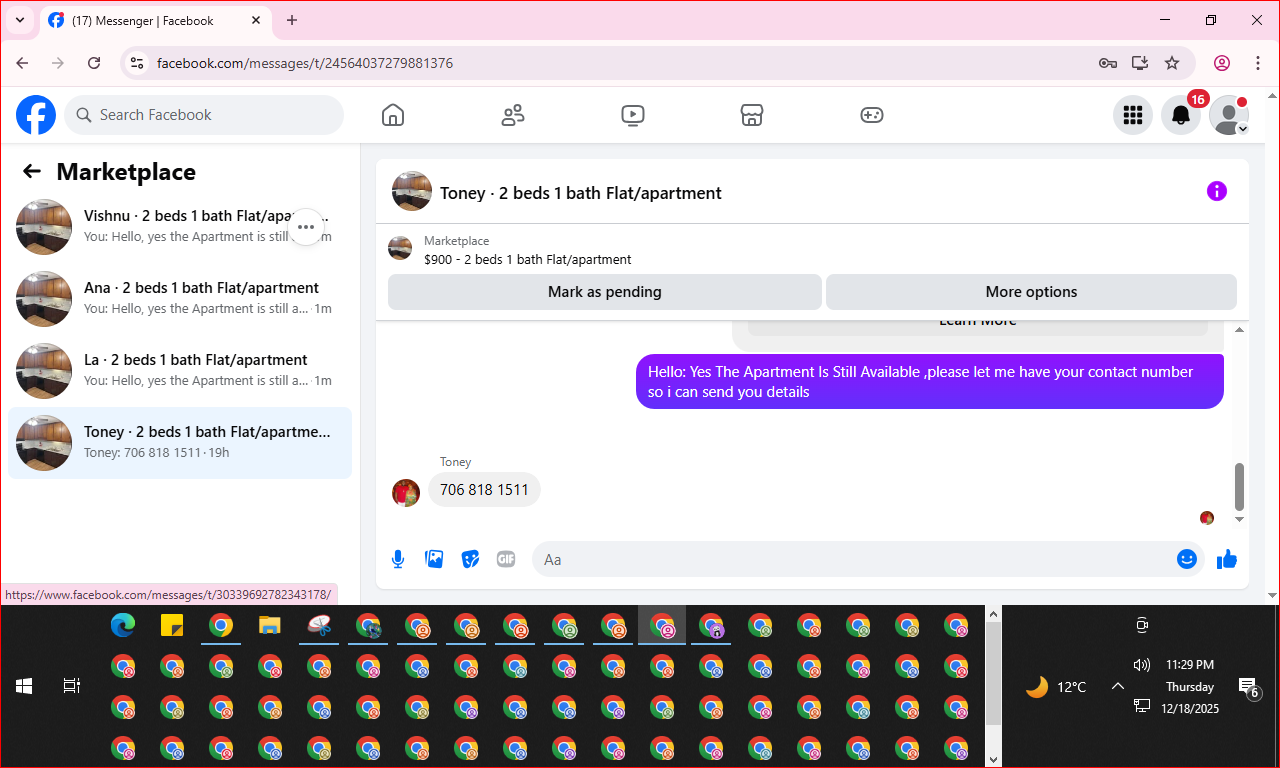The width and height of the screenshot is (1280, 768).
Task: Launch Microsoft Edge from taskbar
Action: tap(123, 626)
